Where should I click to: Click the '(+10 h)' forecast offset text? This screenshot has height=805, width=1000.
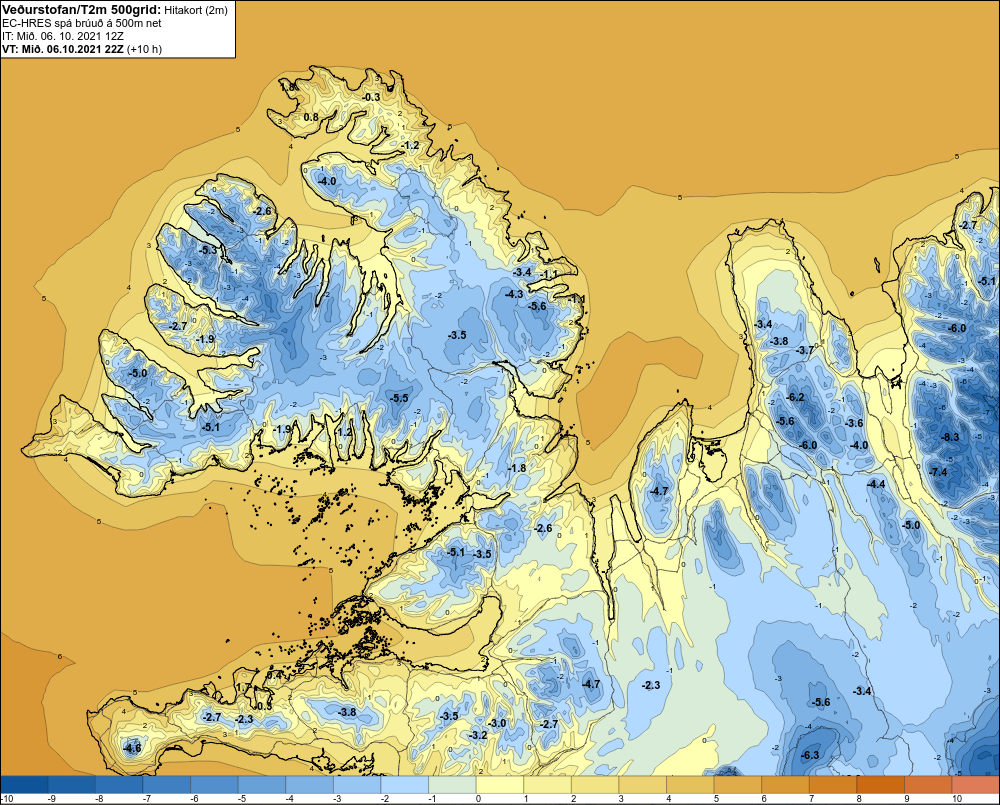145,49
